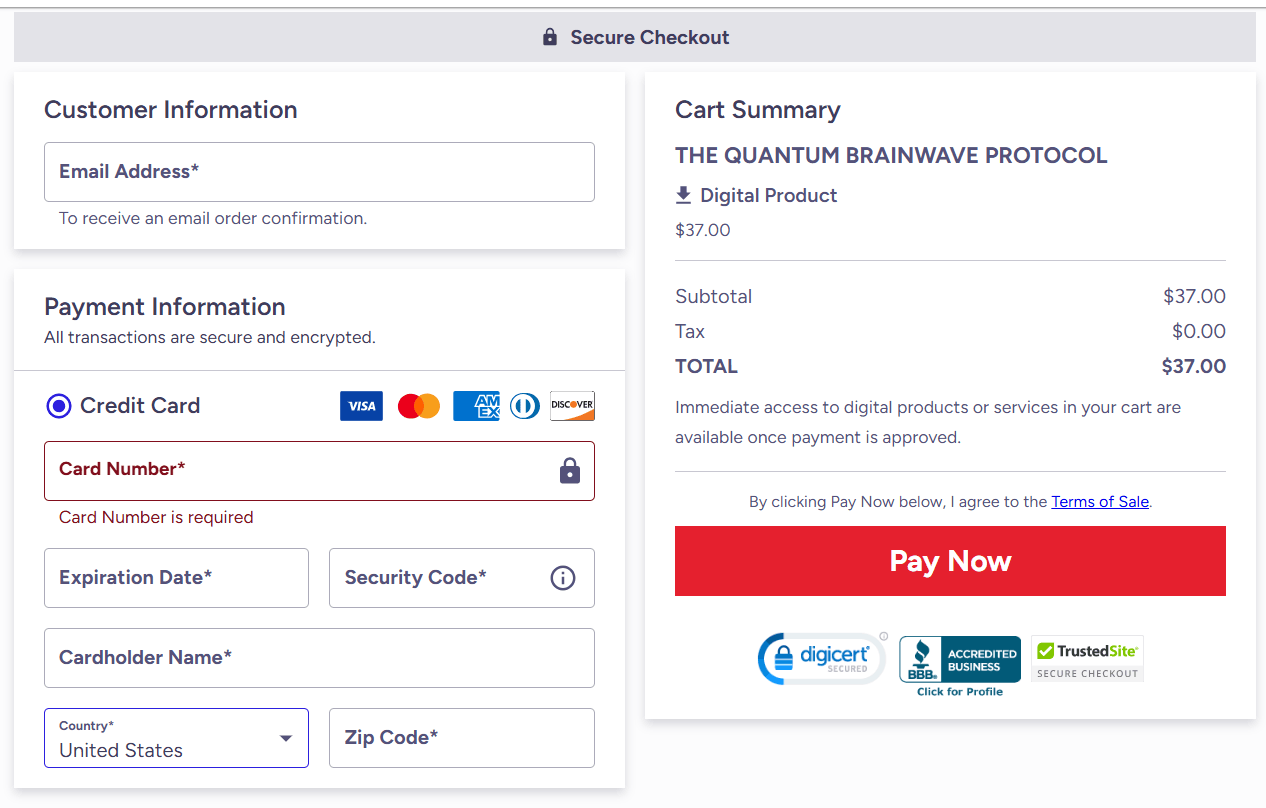Click for Profile under BBB badge
Screen dimensions: 1266x808
pyautogui.click(x=959, y=689)
